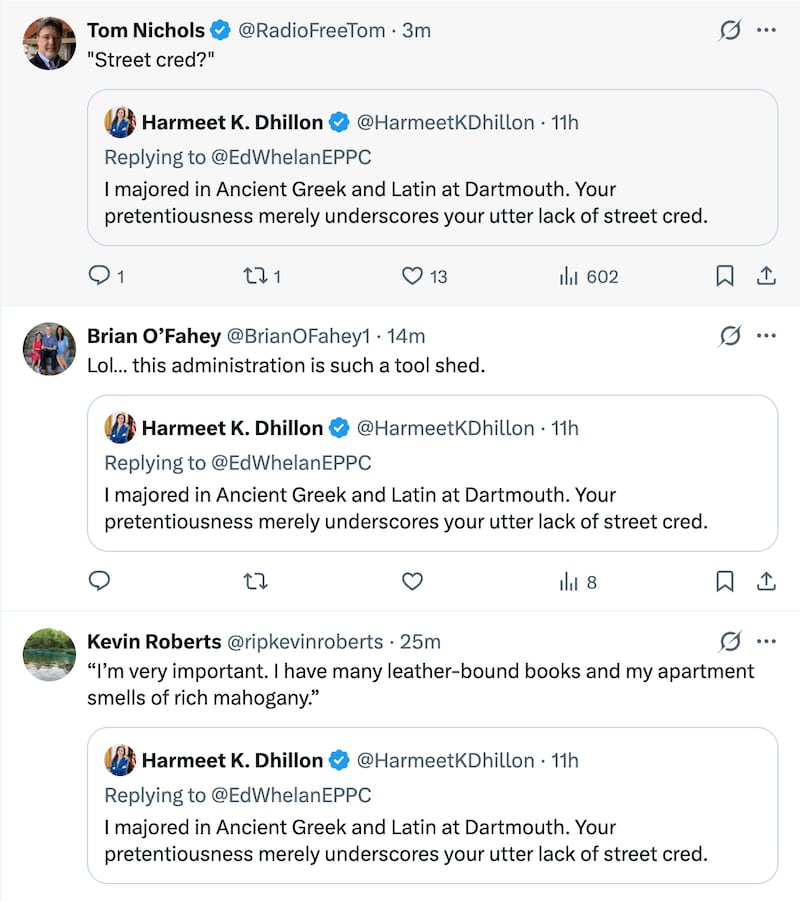The height and width of the screenshot is (901, 800).
Task: Open the more options menu on Tom Nichols' tweet
Action: pyautogui.click(x=768, y=29)
